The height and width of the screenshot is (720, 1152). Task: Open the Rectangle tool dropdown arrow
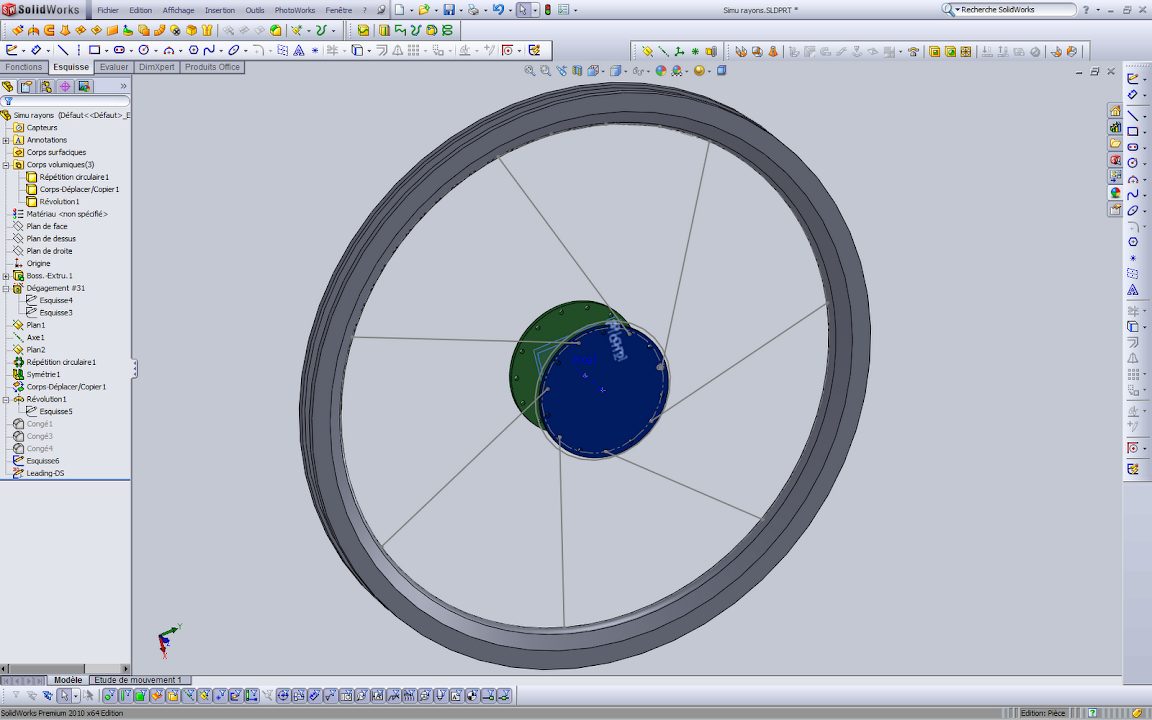coord(107,51)
